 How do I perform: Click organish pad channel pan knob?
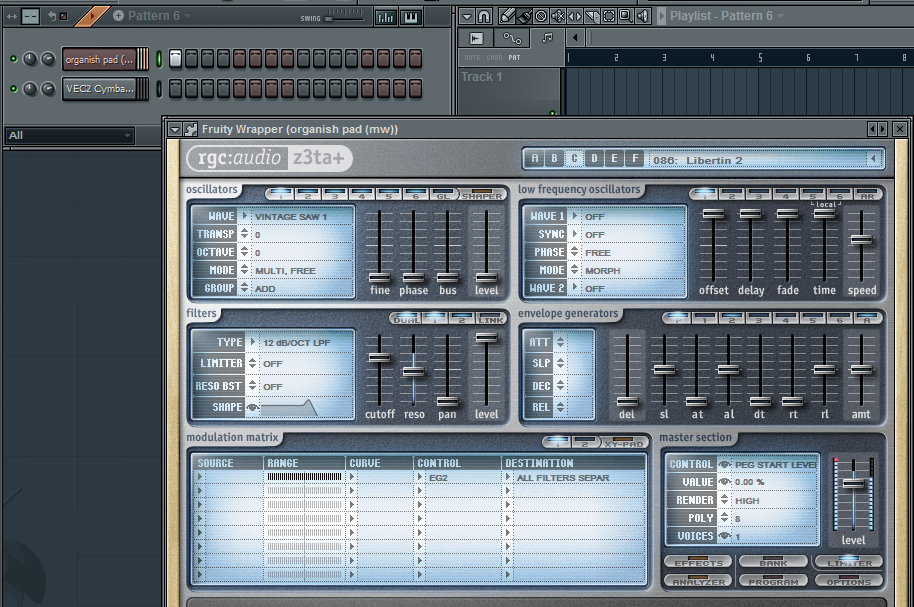click(30, 59)
